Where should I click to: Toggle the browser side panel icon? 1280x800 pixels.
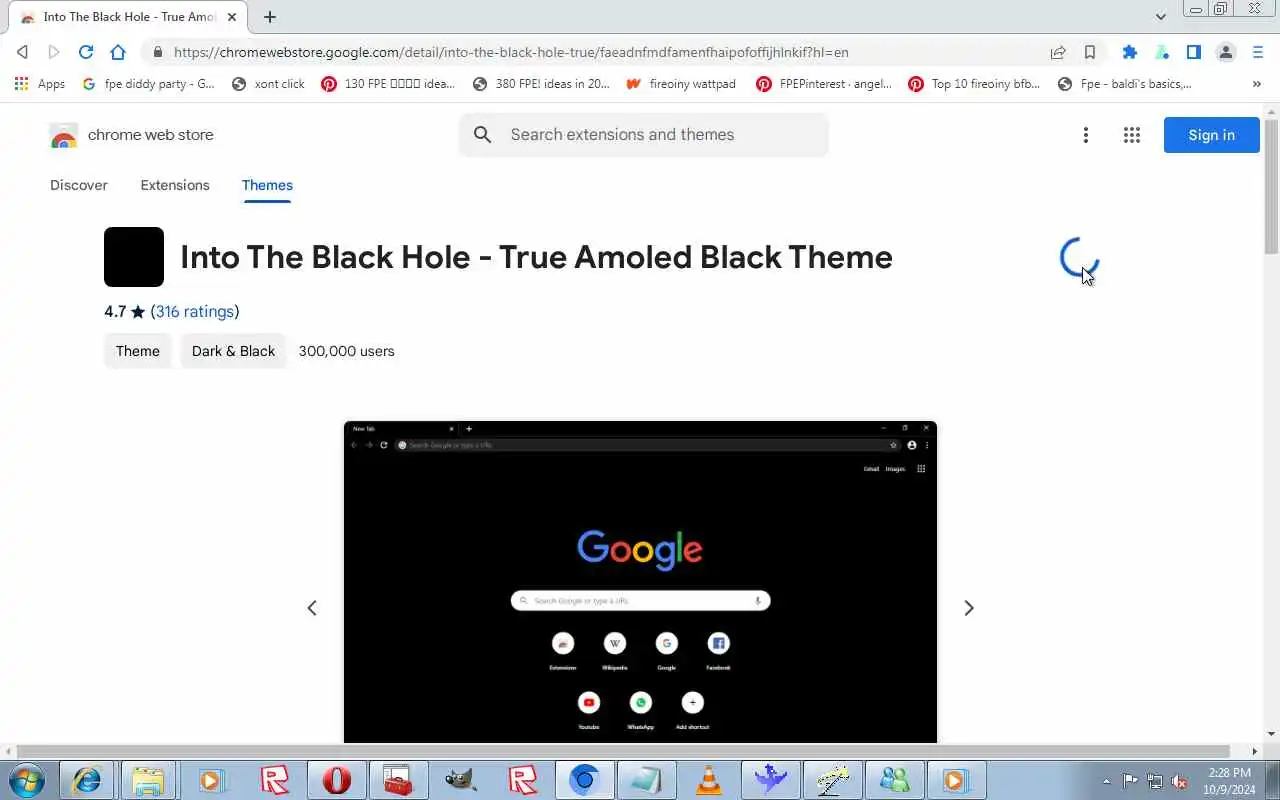[x=1194, y=52]
